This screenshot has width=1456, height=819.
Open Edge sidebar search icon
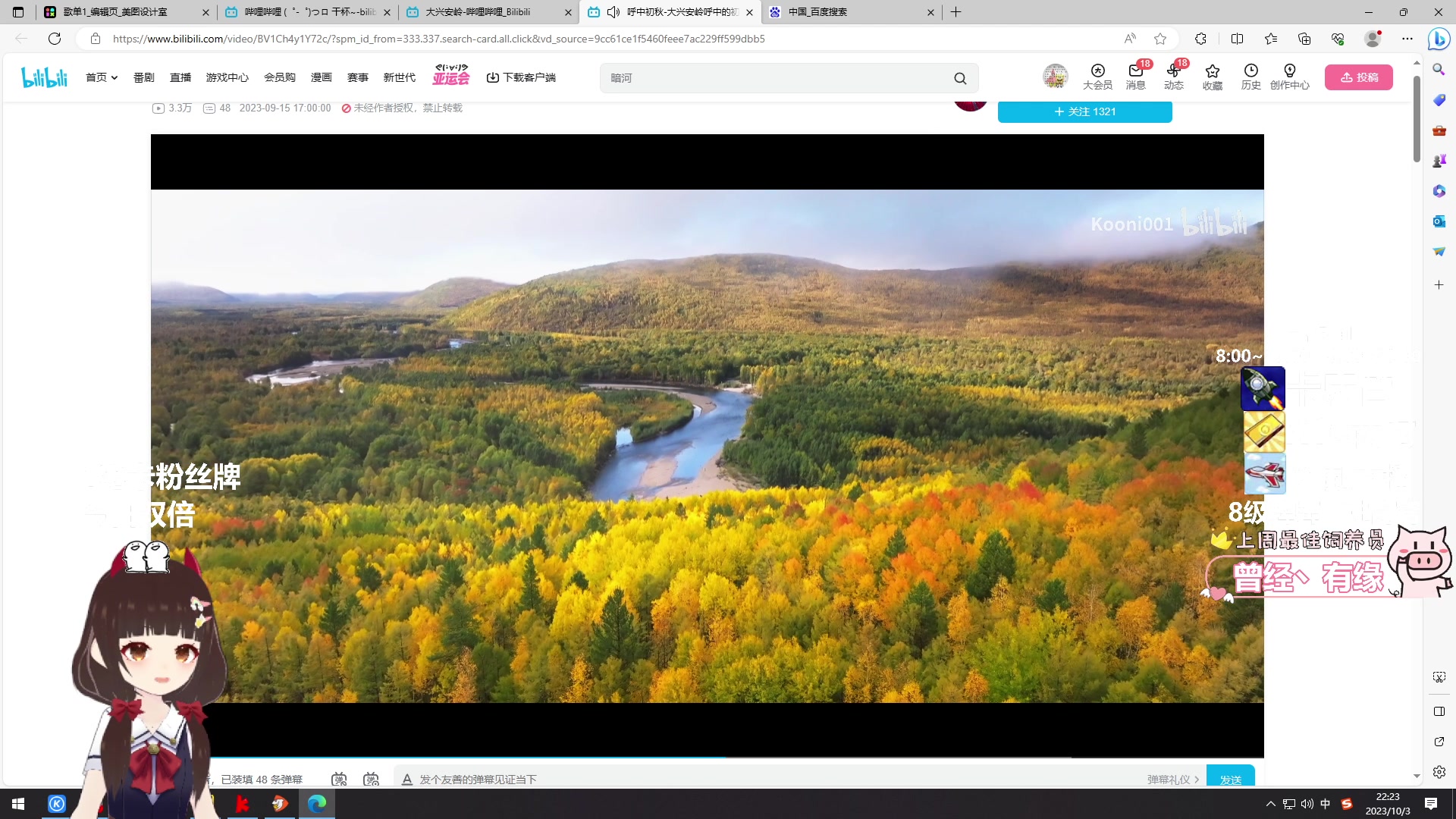[1439, 70]
